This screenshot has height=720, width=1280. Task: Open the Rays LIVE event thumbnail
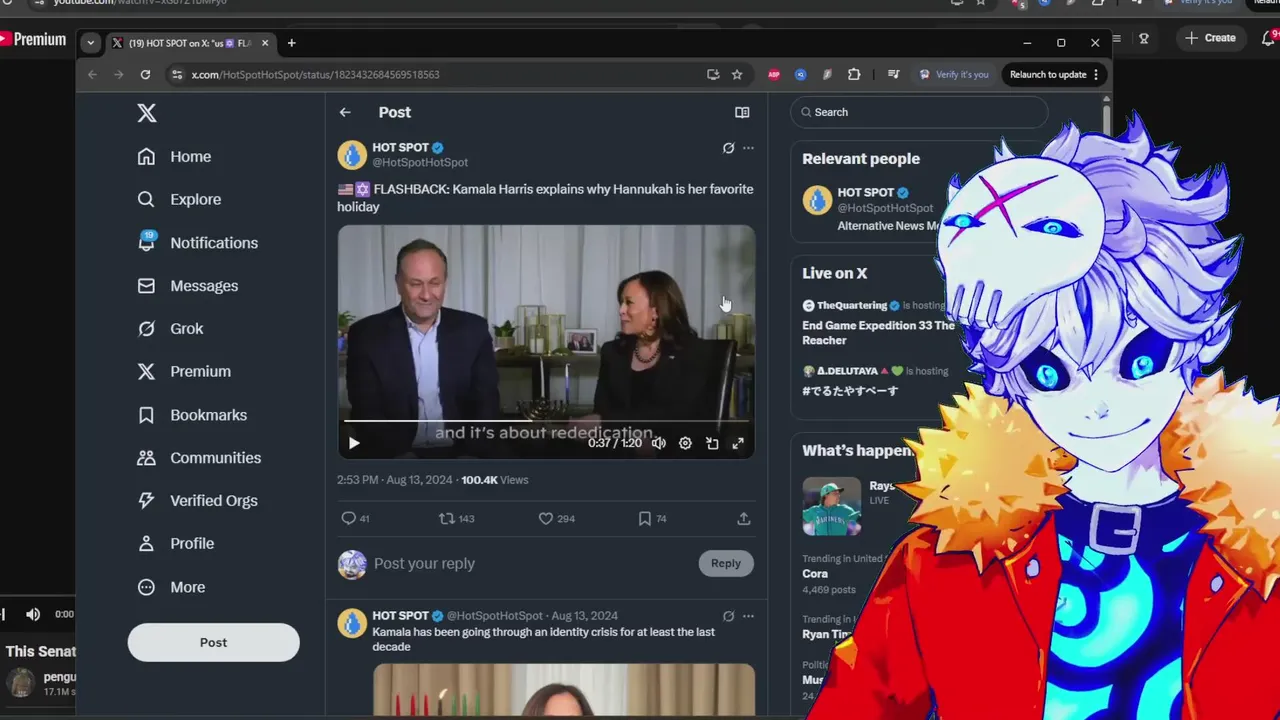point(831,506)
